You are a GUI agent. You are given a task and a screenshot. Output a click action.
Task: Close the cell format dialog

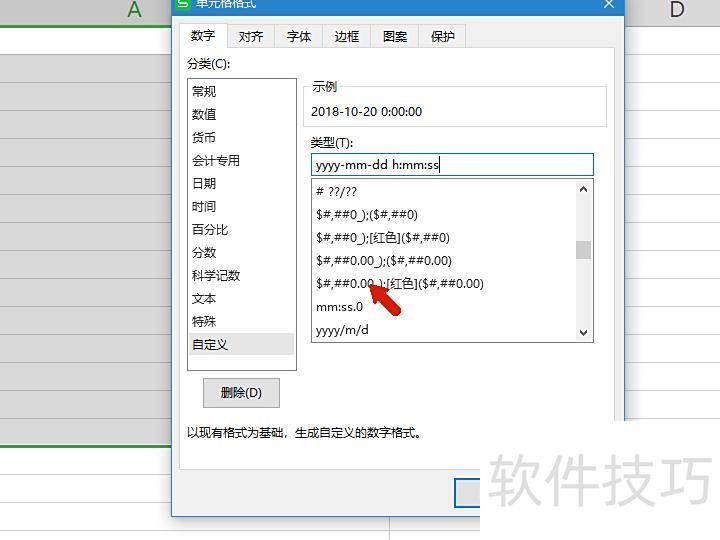[x=609, y=5]
